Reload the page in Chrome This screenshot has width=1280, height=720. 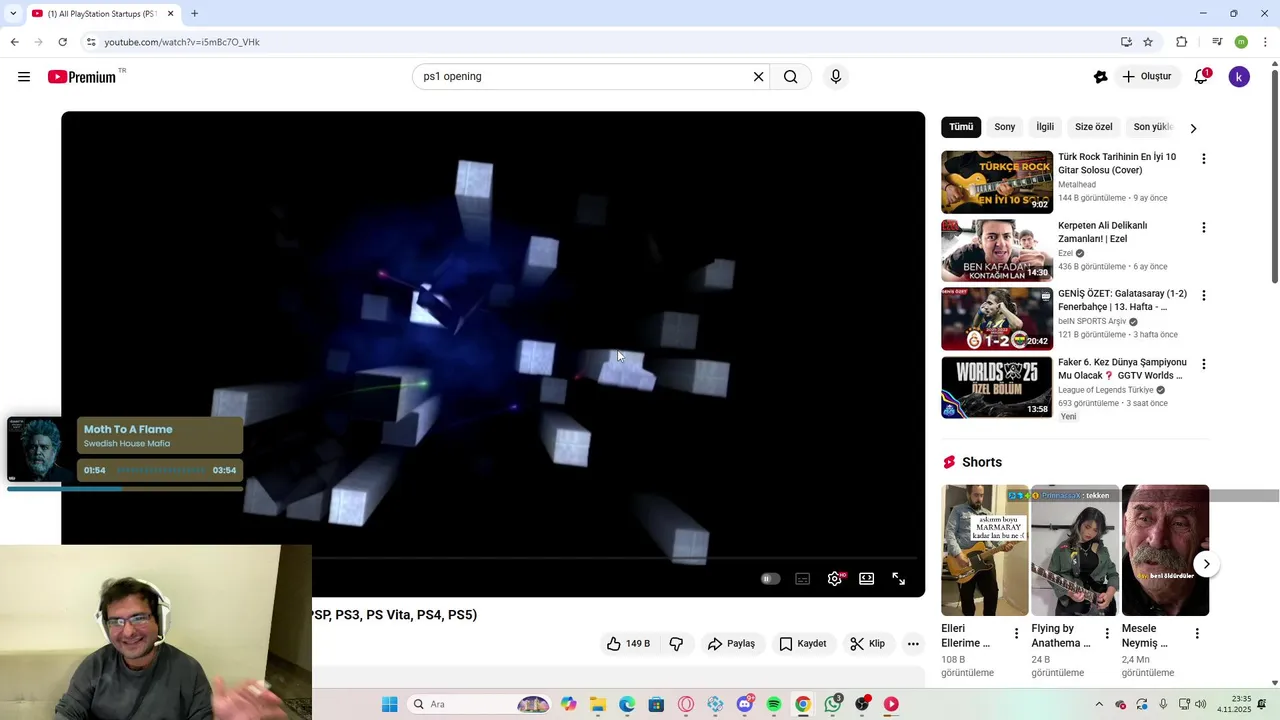point(62,42)
